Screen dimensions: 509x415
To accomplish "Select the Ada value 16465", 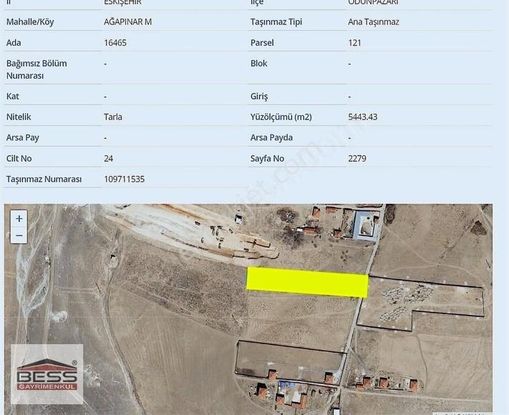I will point(115,43).
